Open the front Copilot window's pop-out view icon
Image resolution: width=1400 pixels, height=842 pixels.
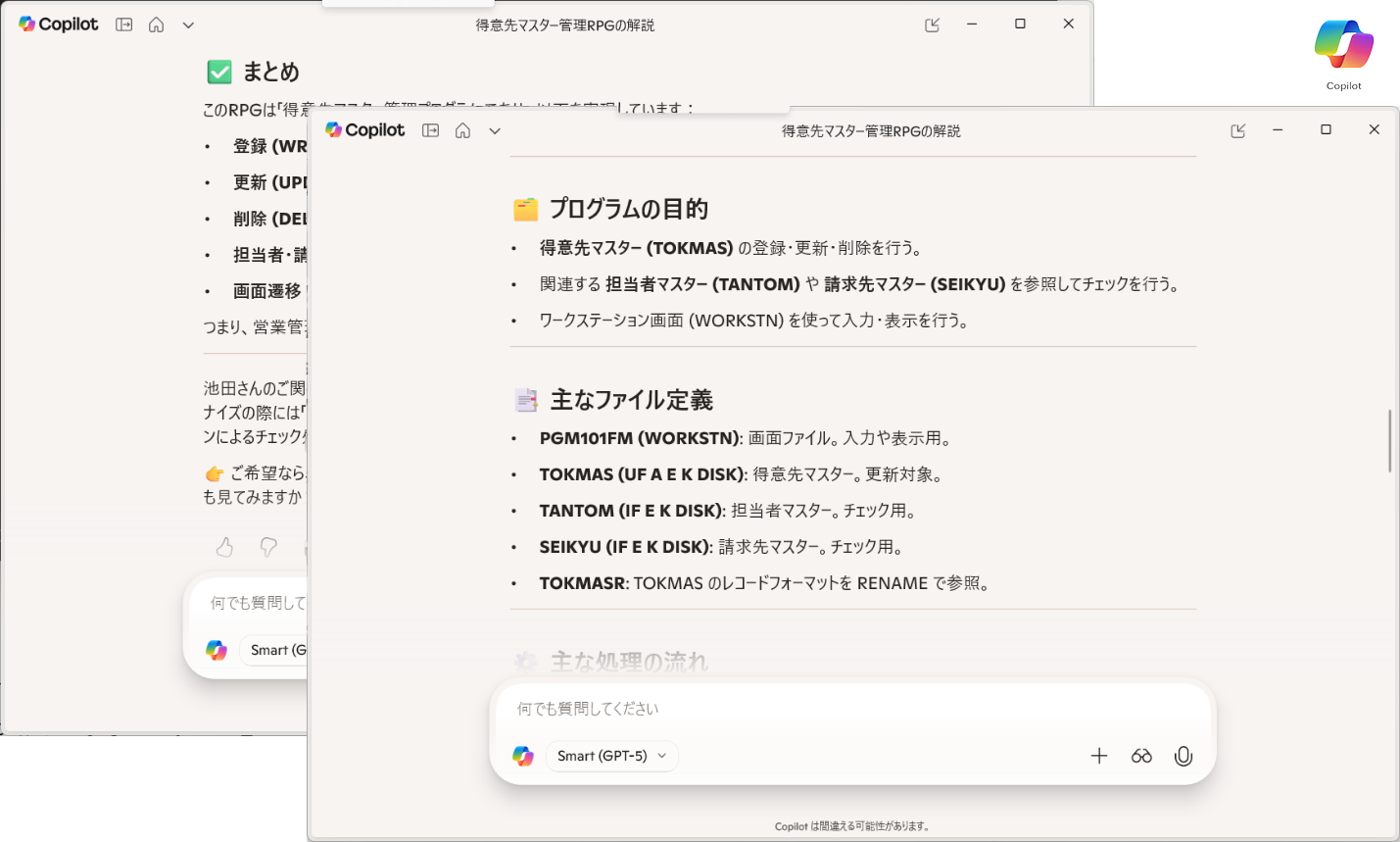pyautogui.click(x=1238, y=130)
